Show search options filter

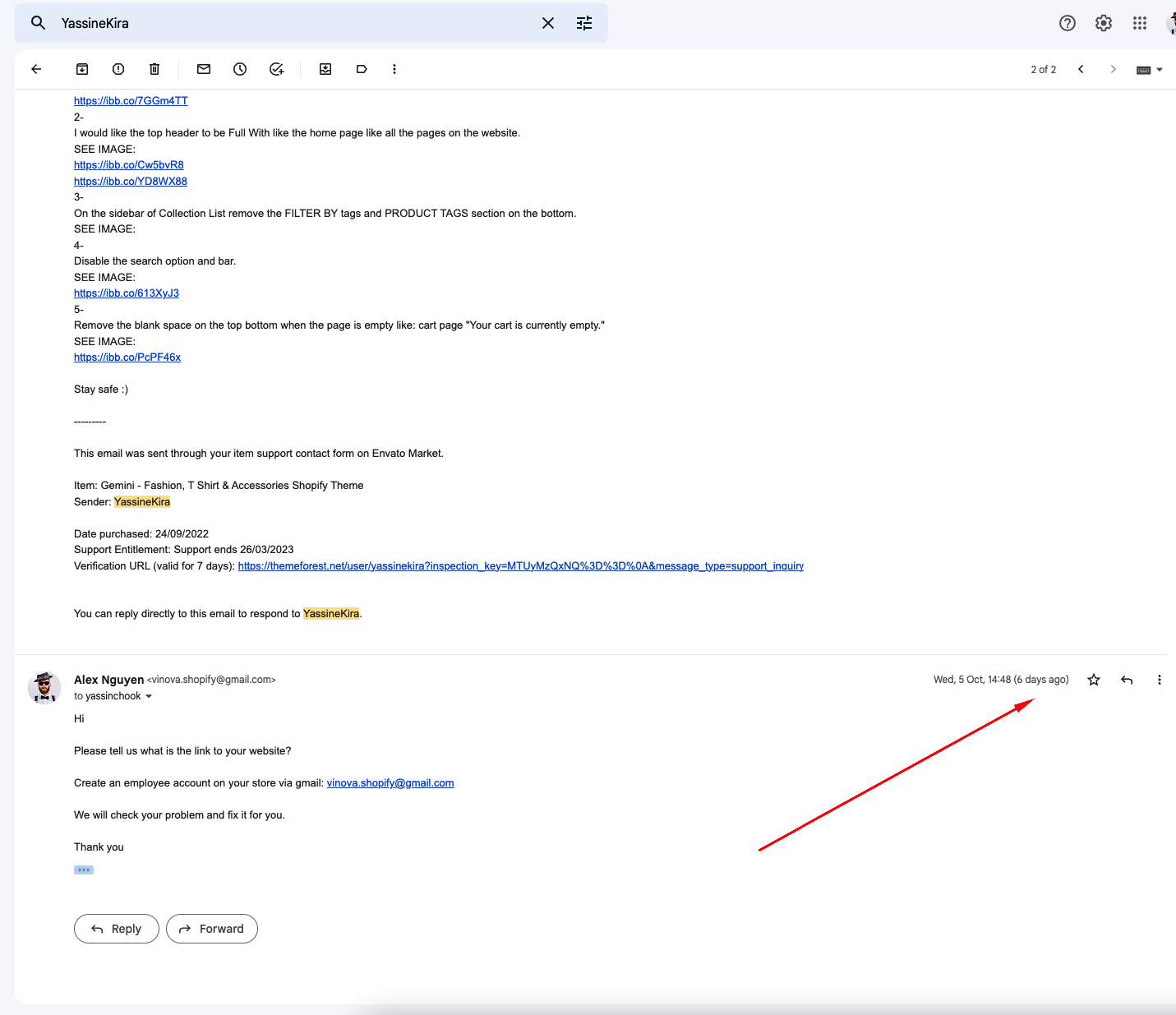pyautogui.click(x=584, y=23)
